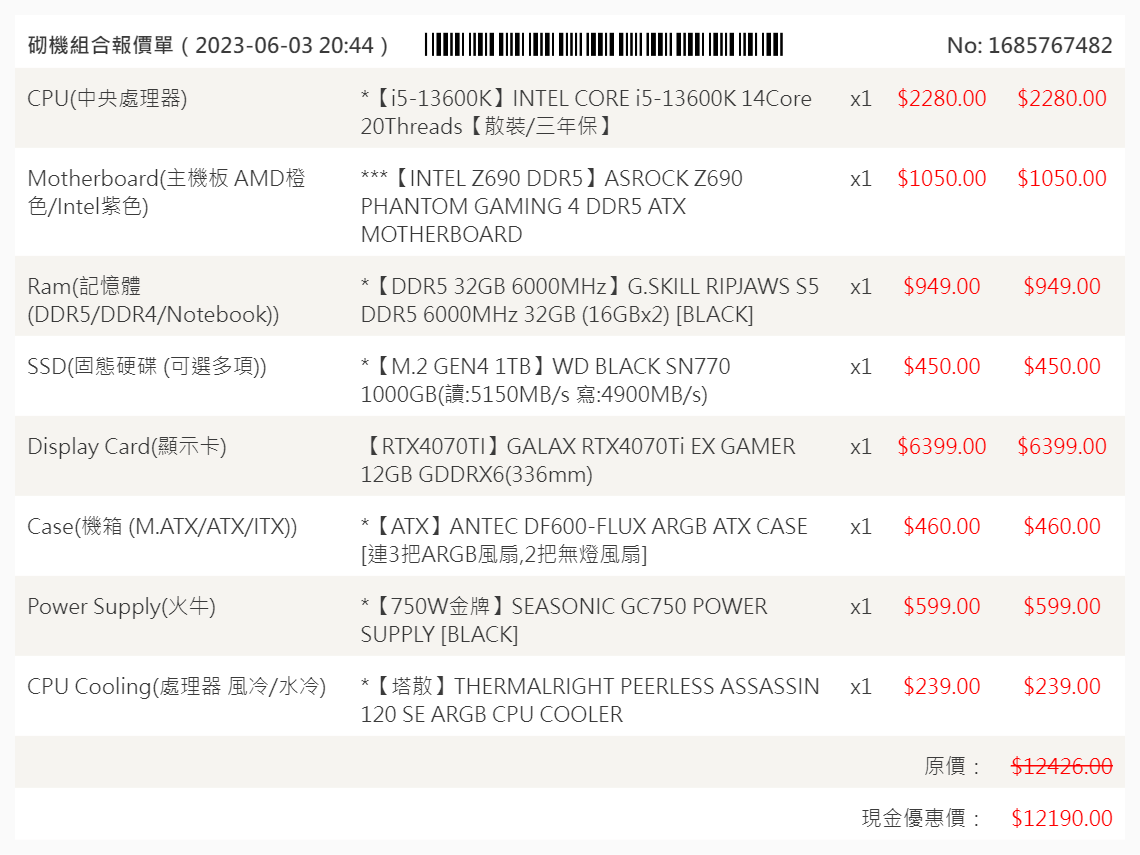
Task: Select the G.SKILL RIPJAWS S5 DDR5 item
Action: click(590, 300)
